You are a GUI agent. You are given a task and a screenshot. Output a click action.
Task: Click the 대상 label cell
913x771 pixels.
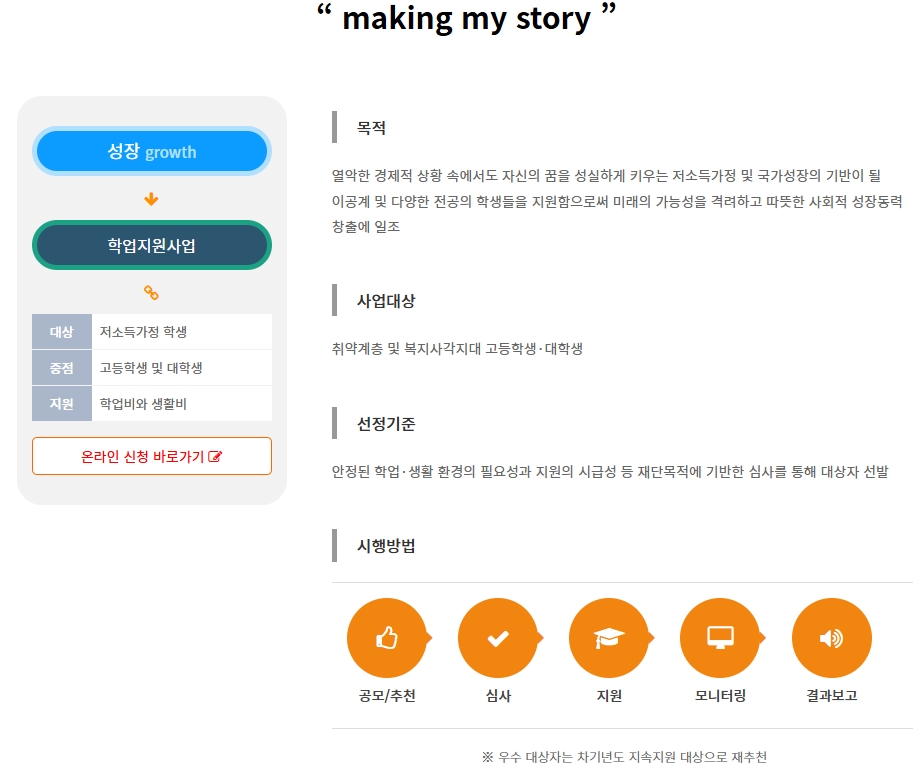tap(61, 331)
